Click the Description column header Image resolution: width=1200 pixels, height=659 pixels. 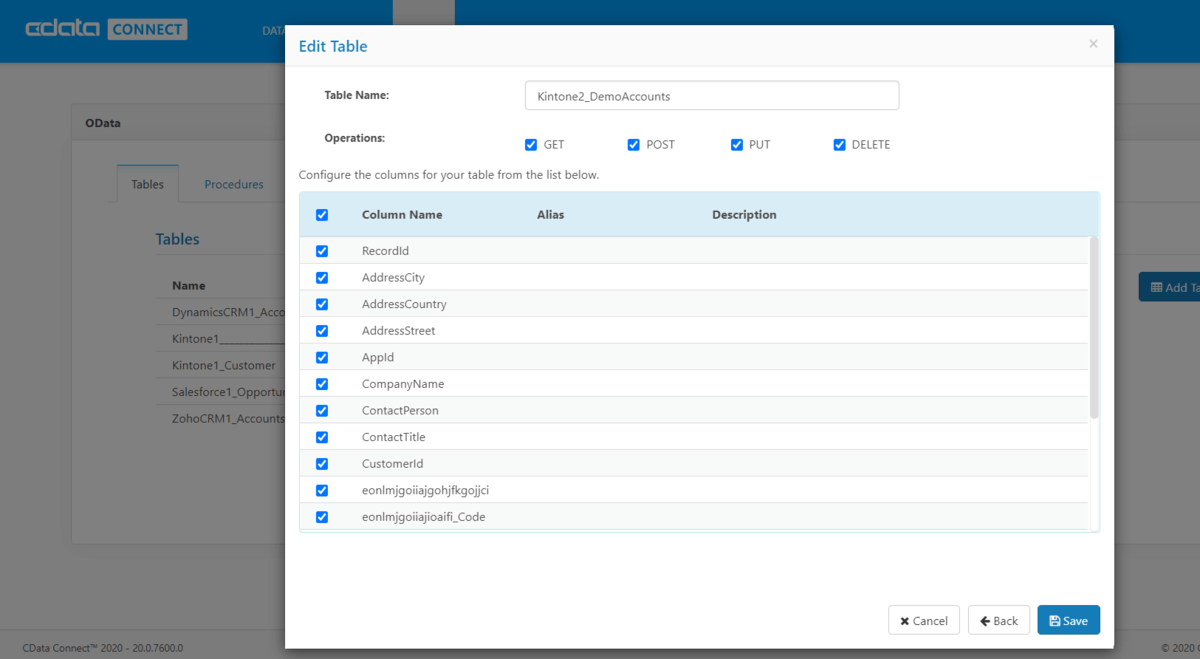(744, 215)
